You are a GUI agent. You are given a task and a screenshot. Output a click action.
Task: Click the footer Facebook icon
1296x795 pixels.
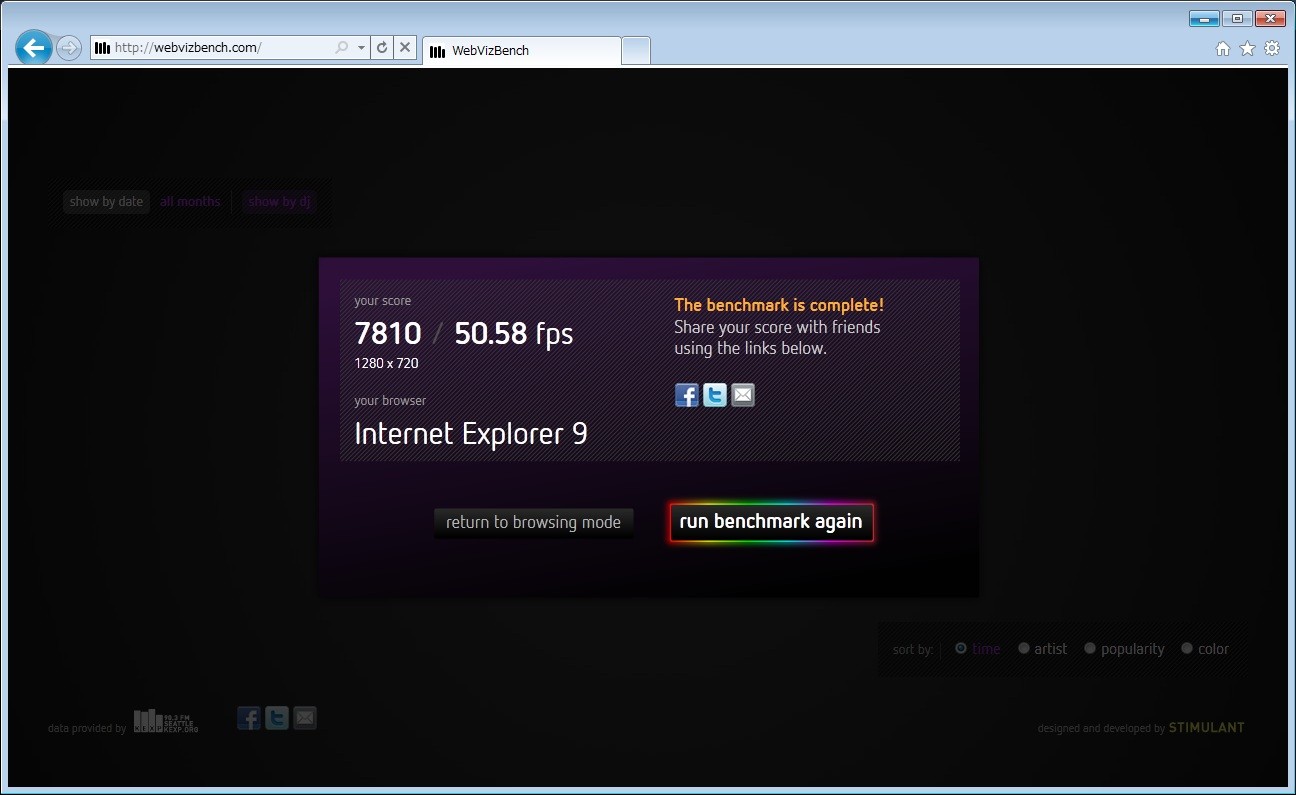[249, 718]
